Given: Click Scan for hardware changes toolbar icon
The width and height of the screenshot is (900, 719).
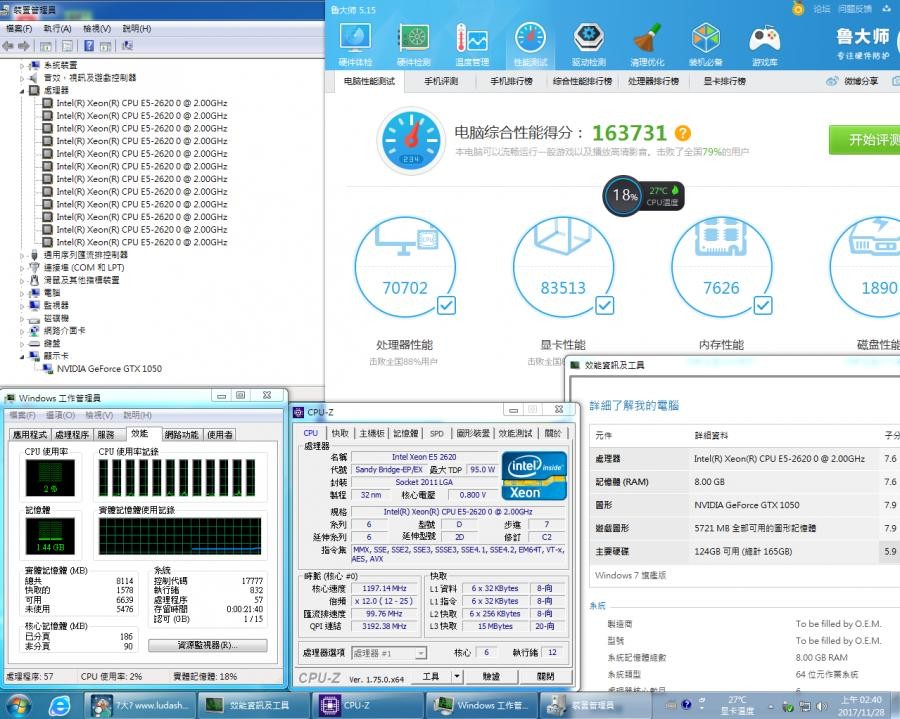Looking at the screenshot, I should point(127,46).
